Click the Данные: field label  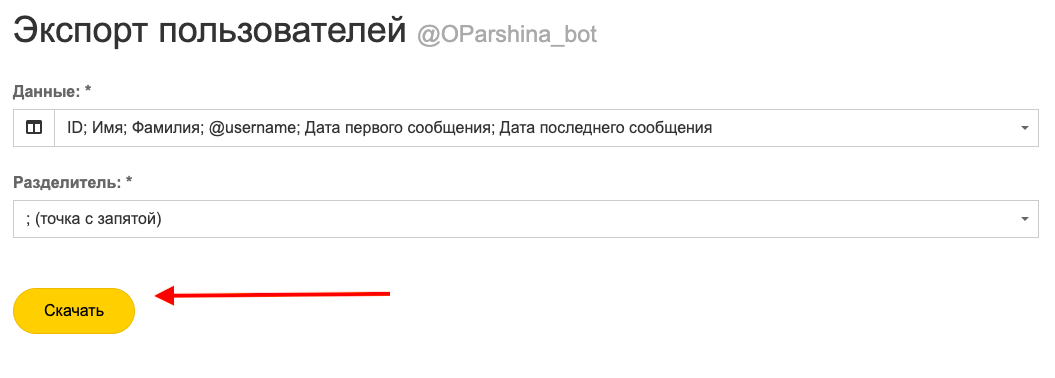point(46,91)
